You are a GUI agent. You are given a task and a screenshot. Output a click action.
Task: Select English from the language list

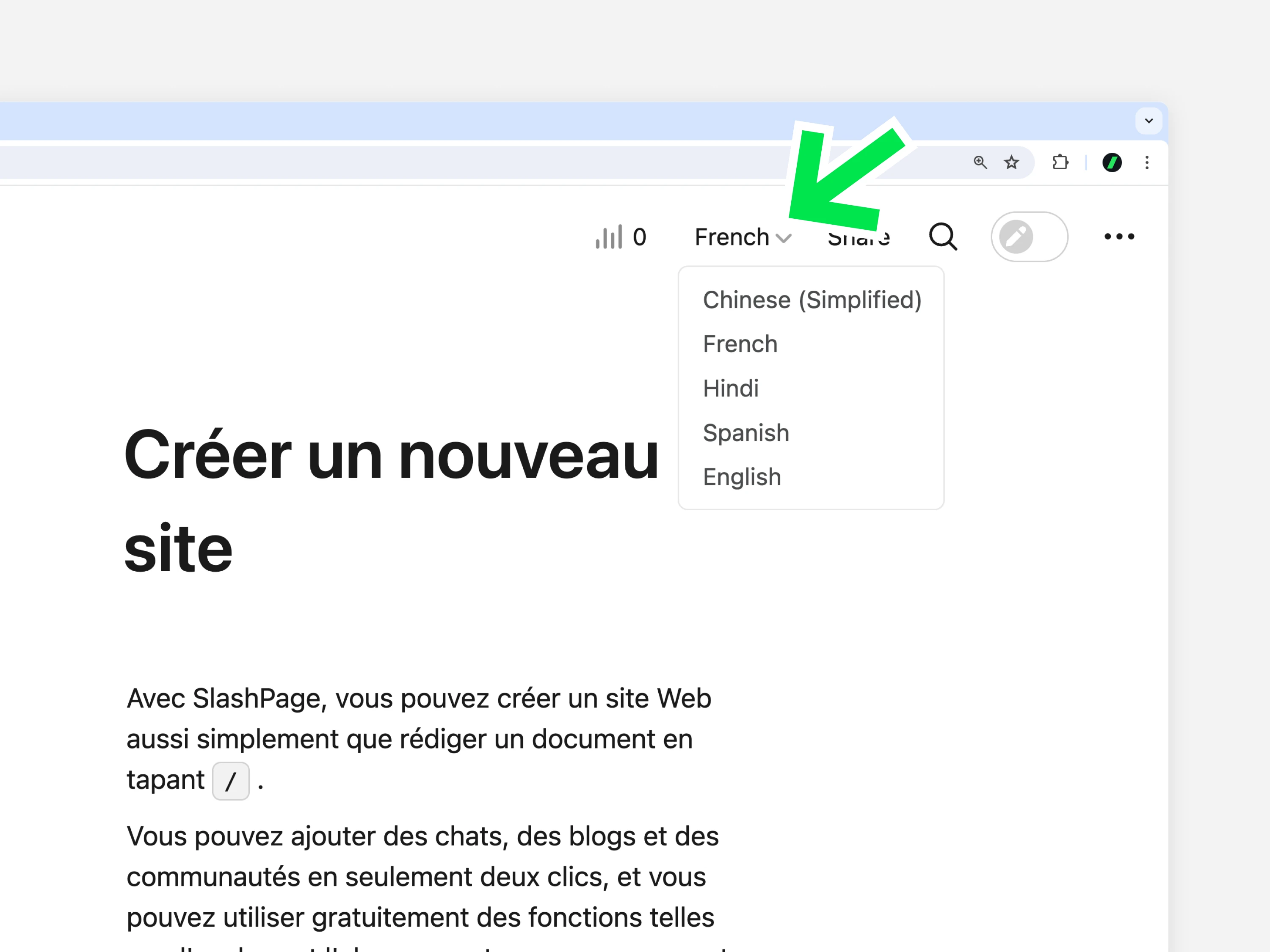[x=742, y=477]
